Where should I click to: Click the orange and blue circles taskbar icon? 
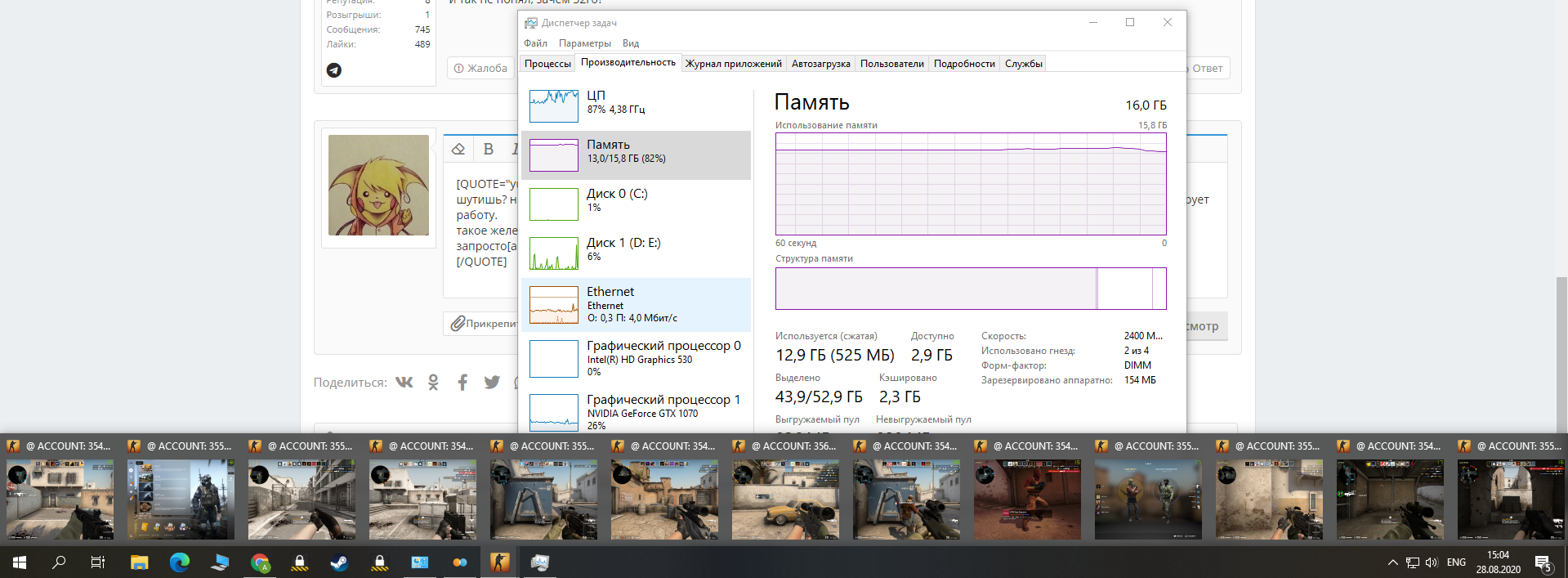pos(459,562)
